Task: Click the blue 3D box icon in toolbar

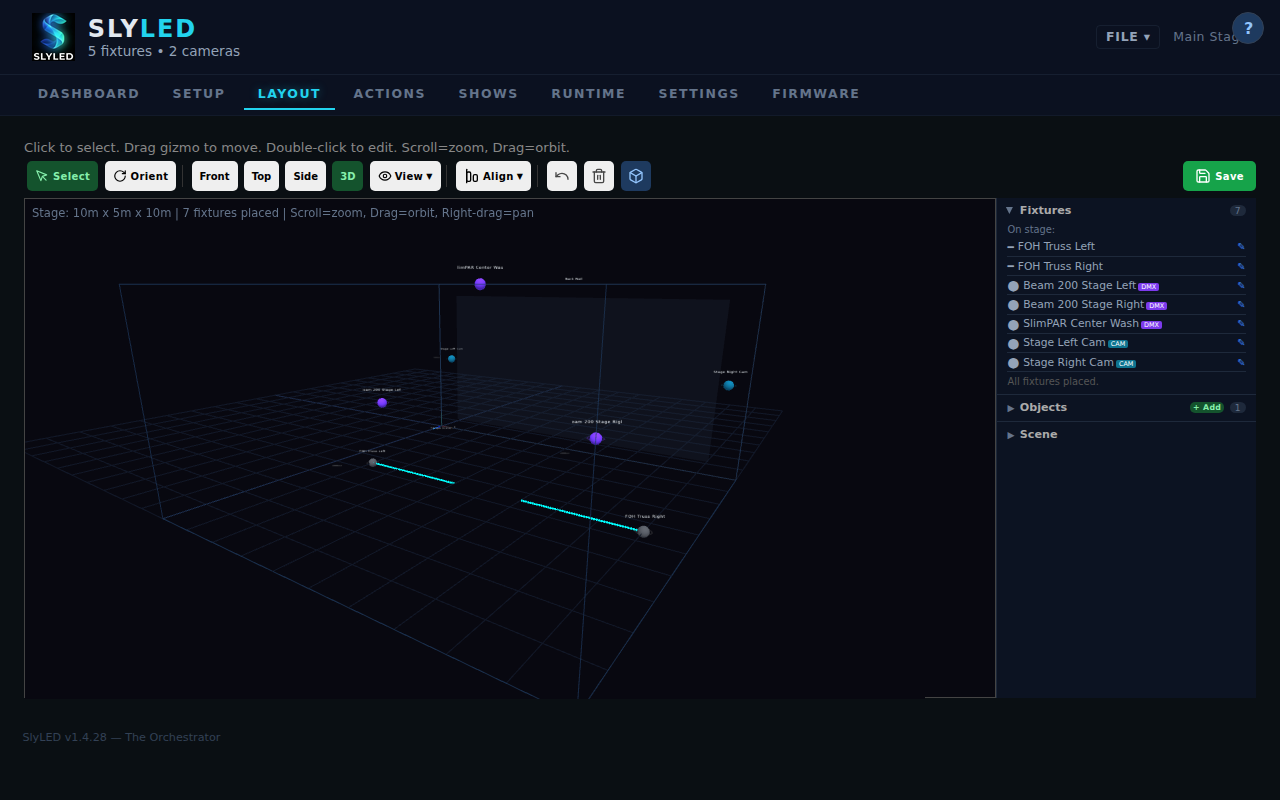Action: click(636, 176)
